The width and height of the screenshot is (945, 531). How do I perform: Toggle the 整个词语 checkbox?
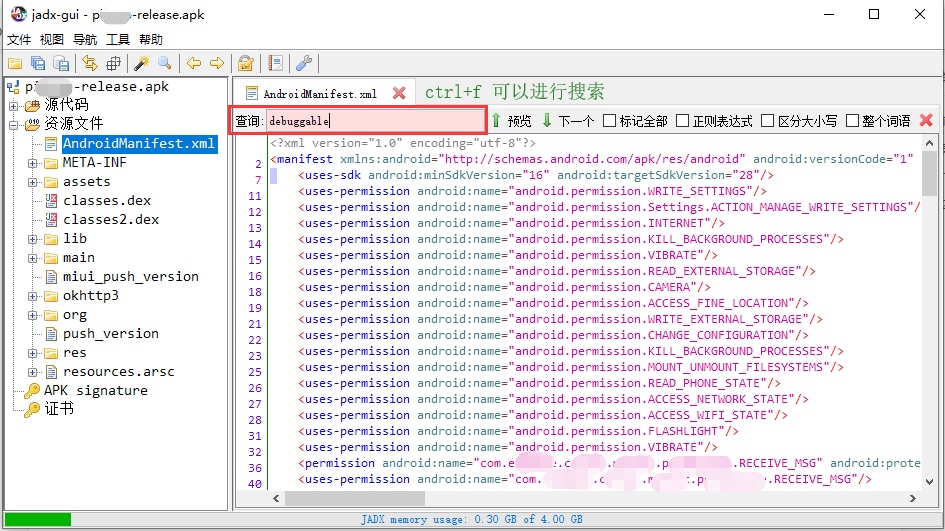click(852, 121)
